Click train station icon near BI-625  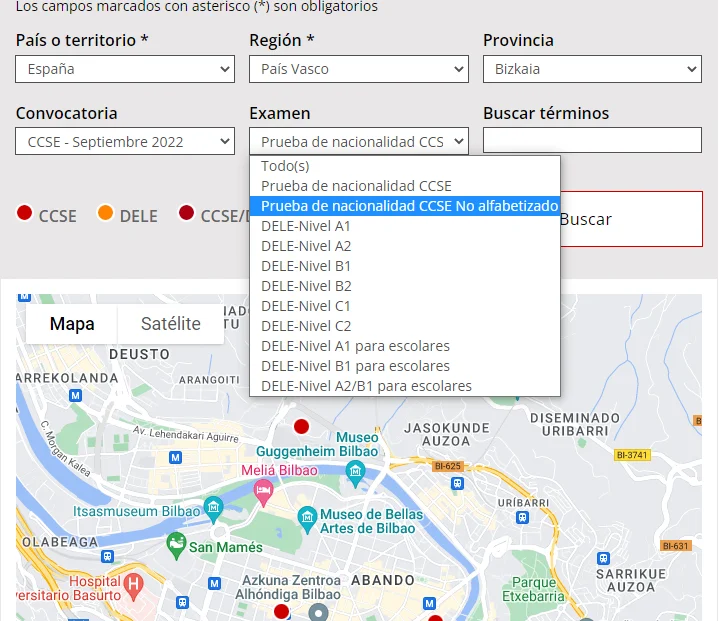(x=457, y=483)
